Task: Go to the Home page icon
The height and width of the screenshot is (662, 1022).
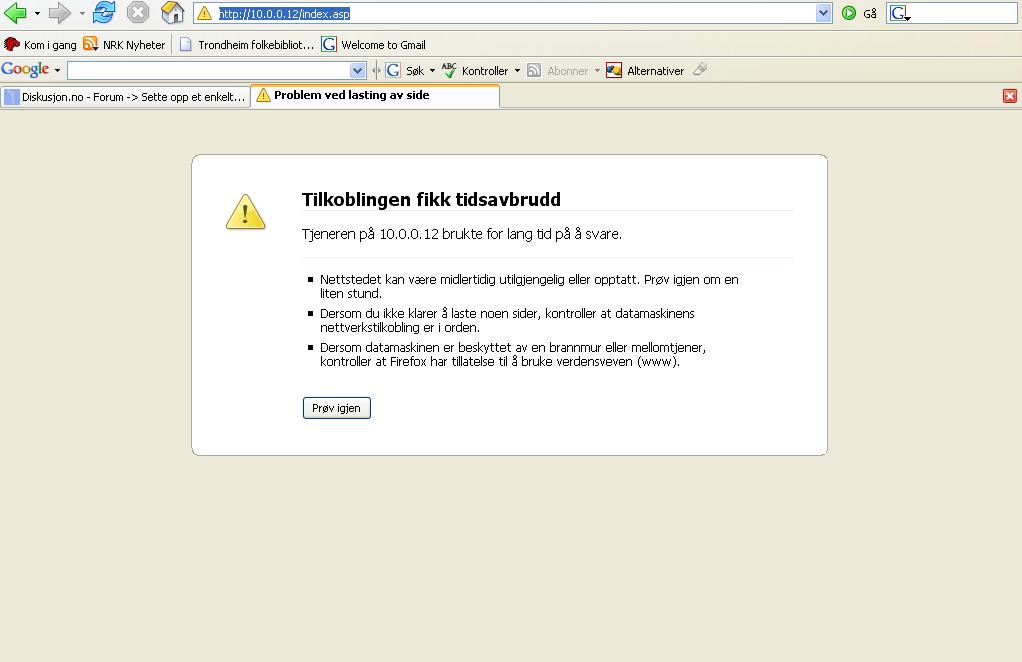Action: pos(172,12)
